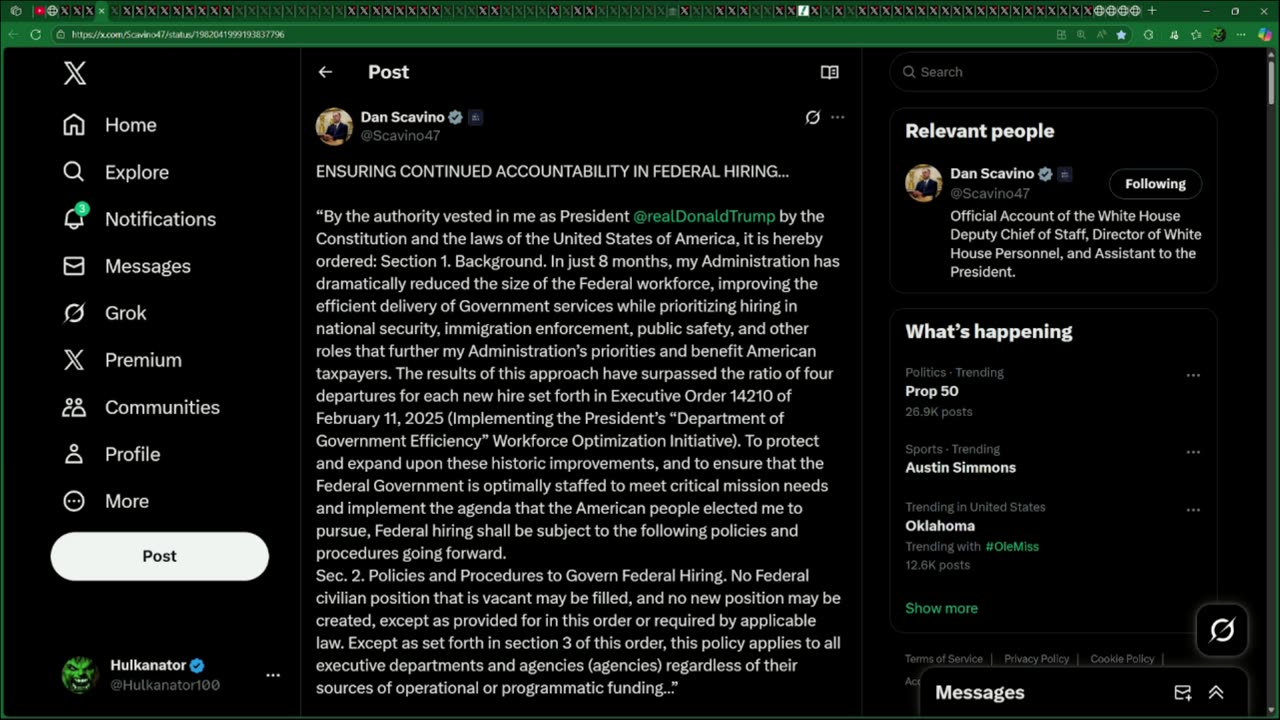The height and width of the screenshot is (720, 1280).
Task: Open the Privacy Policy link
Action: click(1037, 659)
